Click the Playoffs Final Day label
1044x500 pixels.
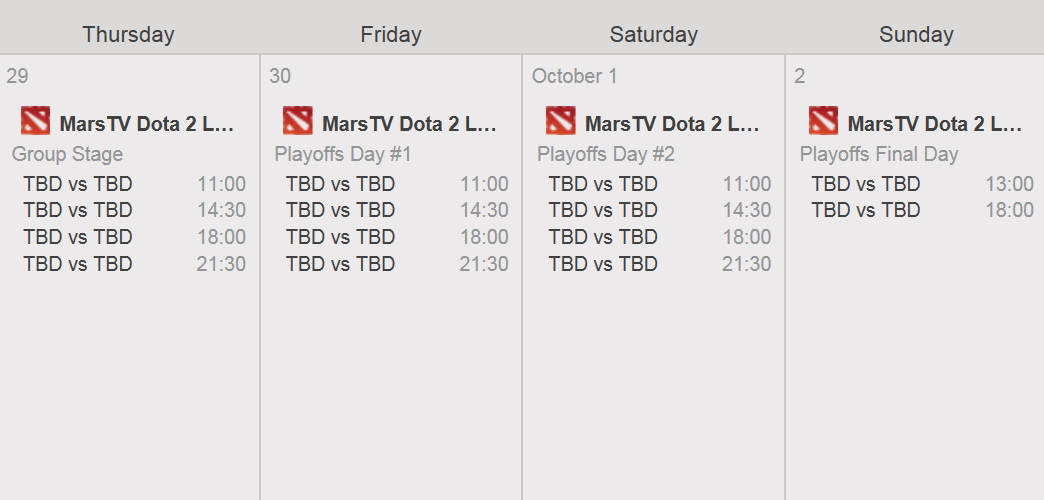(879, 154)
